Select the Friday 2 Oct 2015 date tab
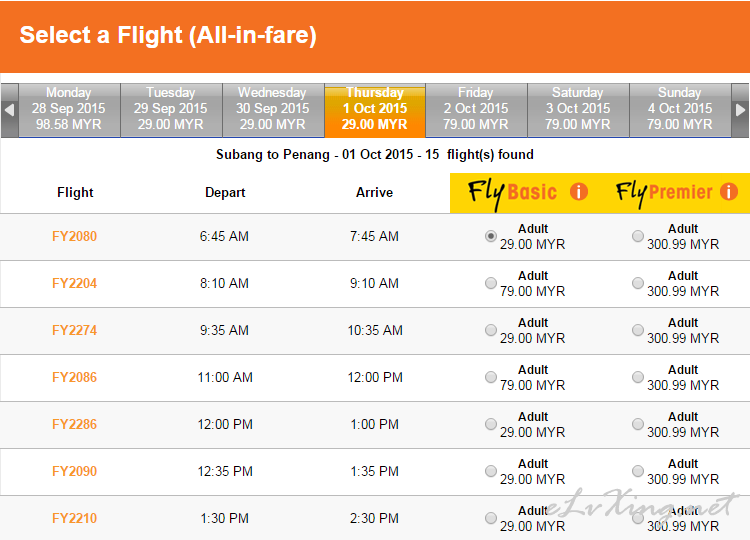The image size is (750, 540). coord(476,110)
